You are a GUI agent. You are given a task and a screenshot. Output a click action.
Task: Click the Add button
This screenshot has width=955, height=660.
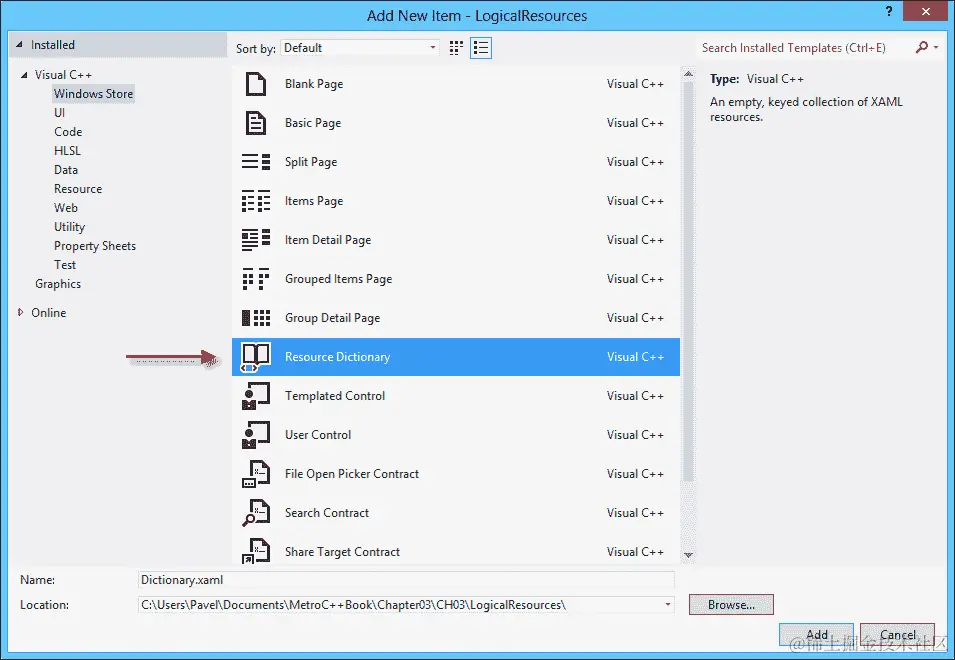(816, 634)
